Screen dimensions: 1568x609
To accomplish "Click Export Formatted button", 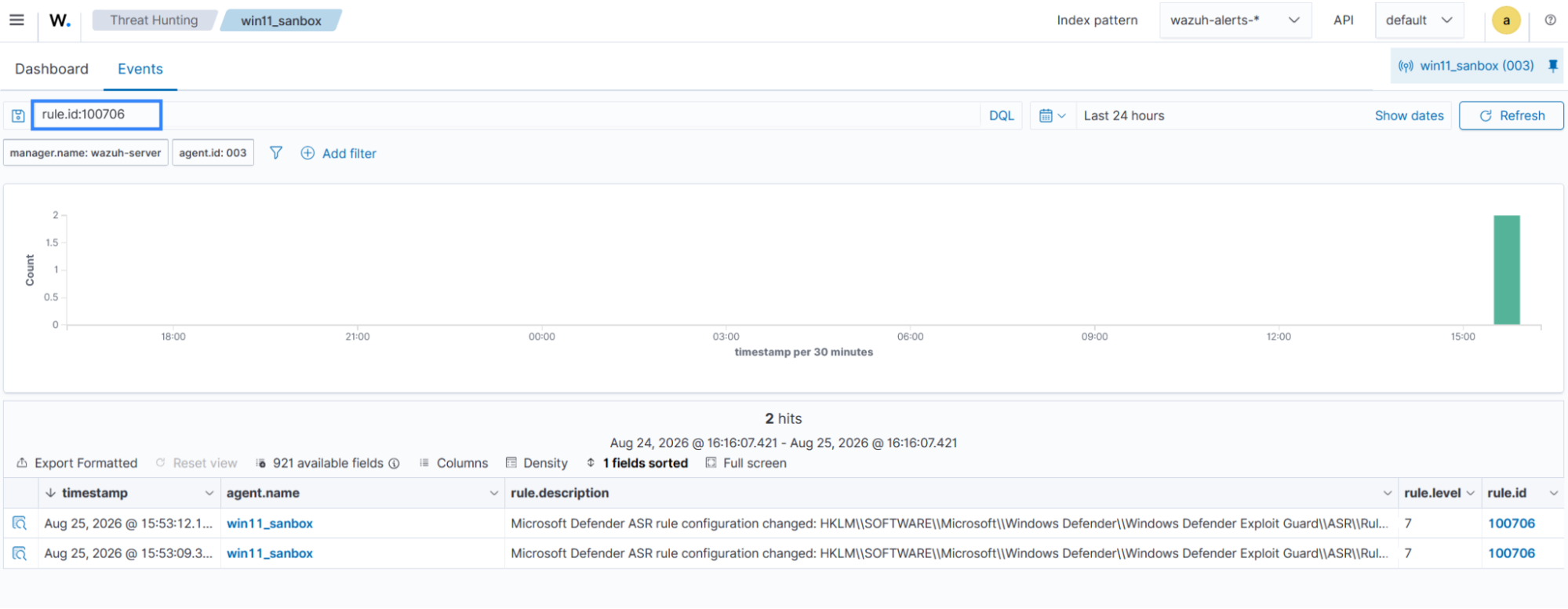I will (x=77, y=463).
